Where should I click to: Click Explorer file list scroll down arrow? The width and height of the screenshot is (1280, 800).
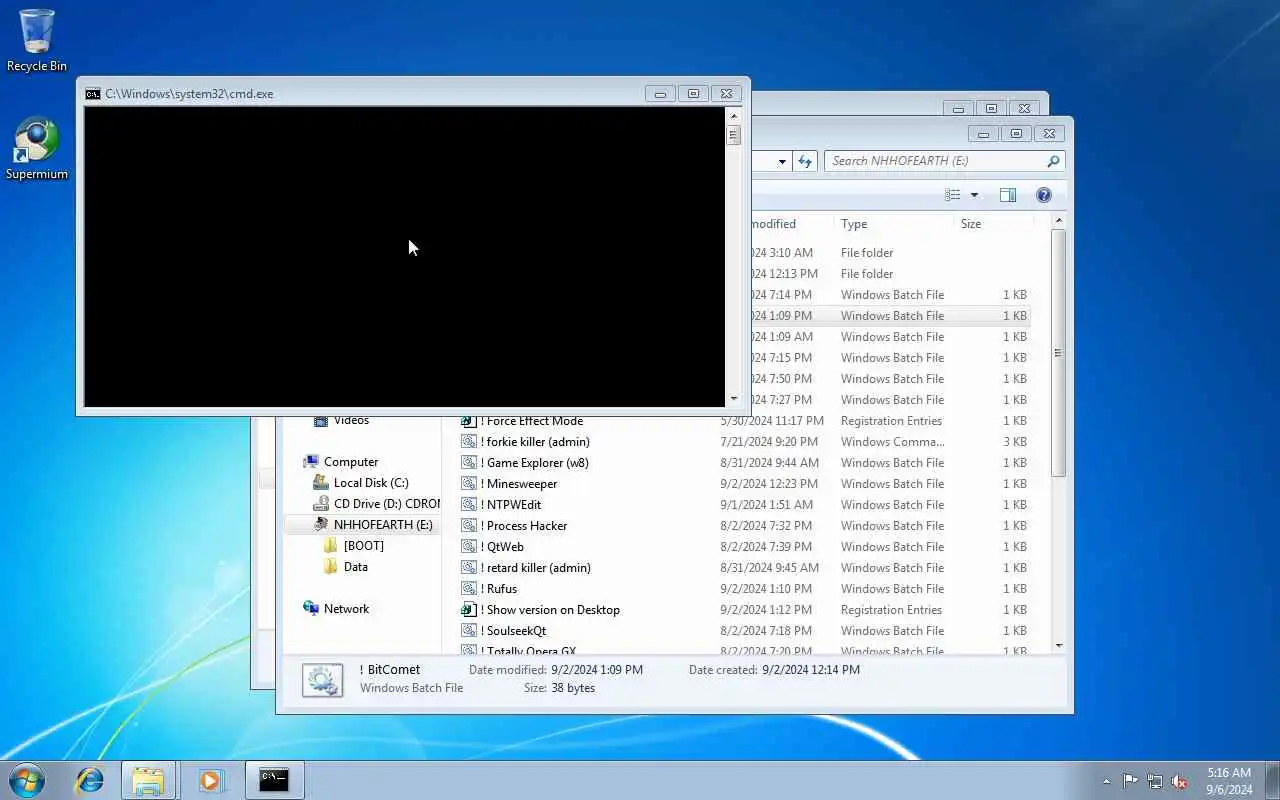pos(1059,646)
